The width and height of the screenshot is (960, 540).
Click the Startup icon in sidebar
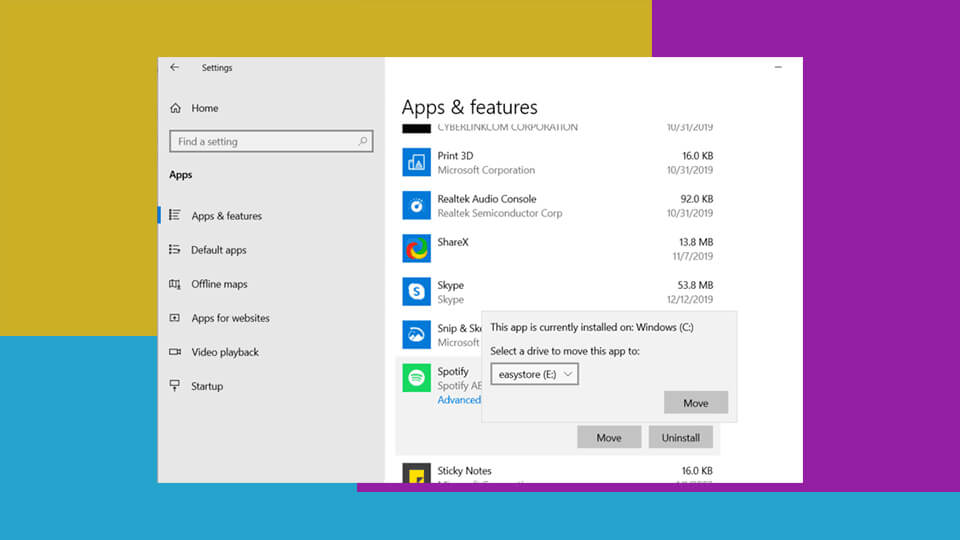(x=175, y=386)
